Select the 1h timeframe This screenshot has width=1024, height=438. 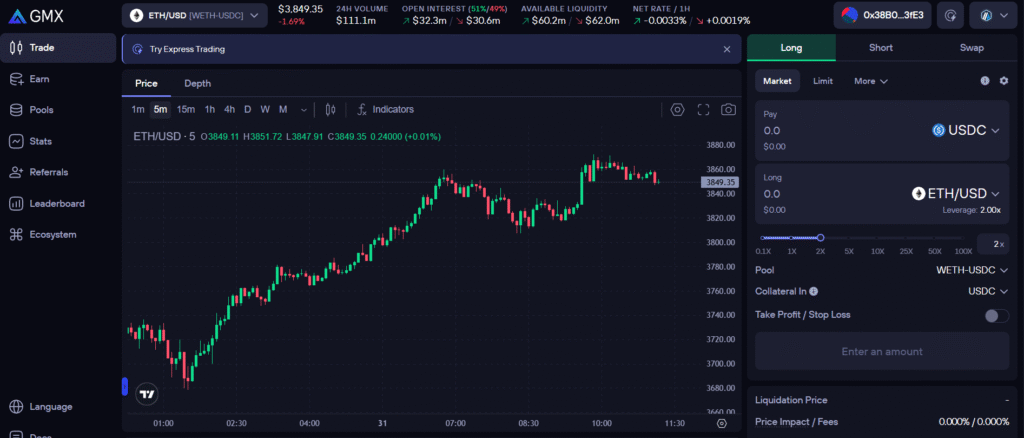[210, 110]
